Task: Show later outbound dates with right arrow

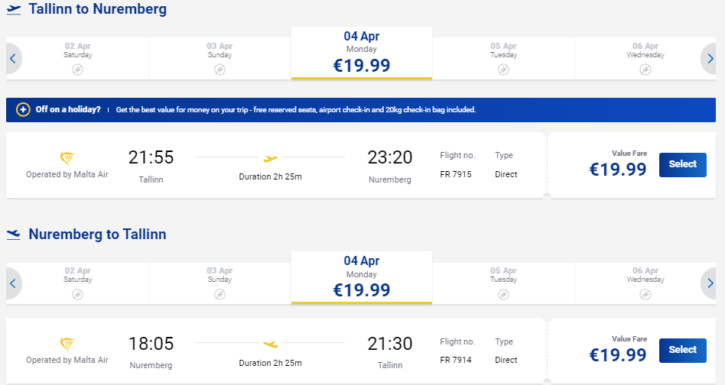Action: coord(710,59)
